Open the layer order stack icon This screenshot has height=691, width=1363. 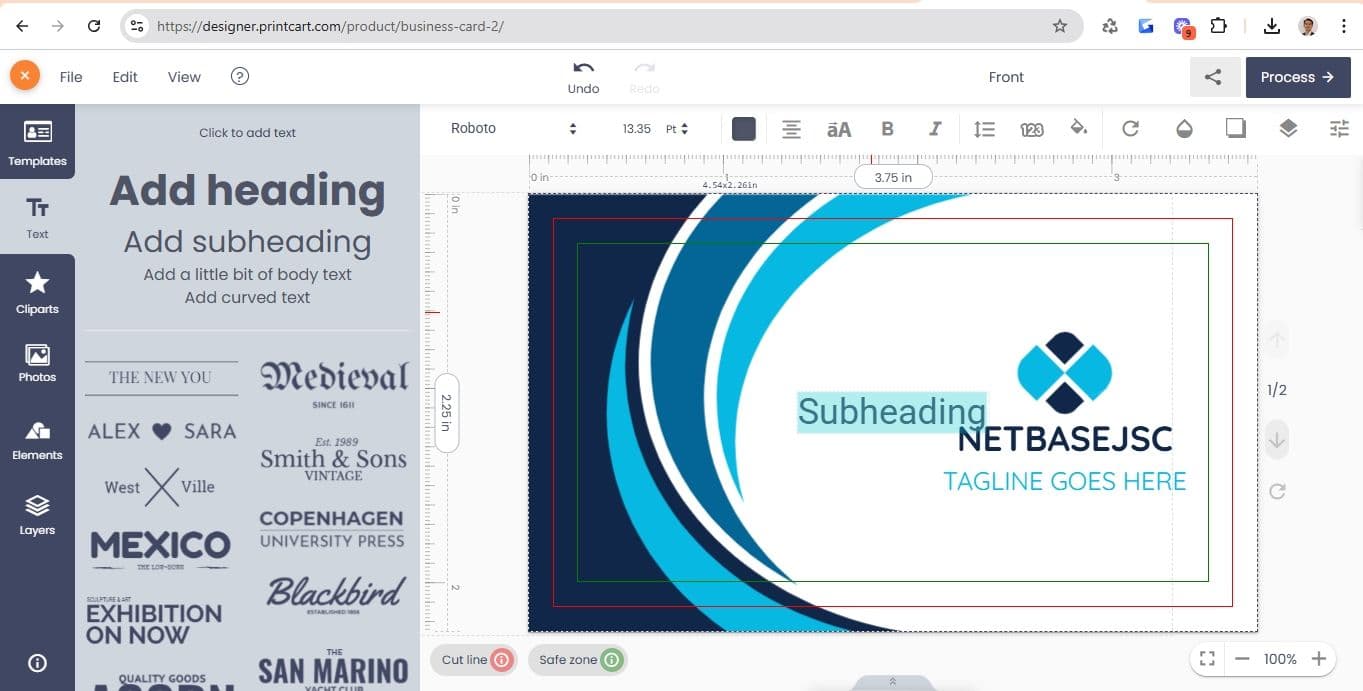point(1288,128)
